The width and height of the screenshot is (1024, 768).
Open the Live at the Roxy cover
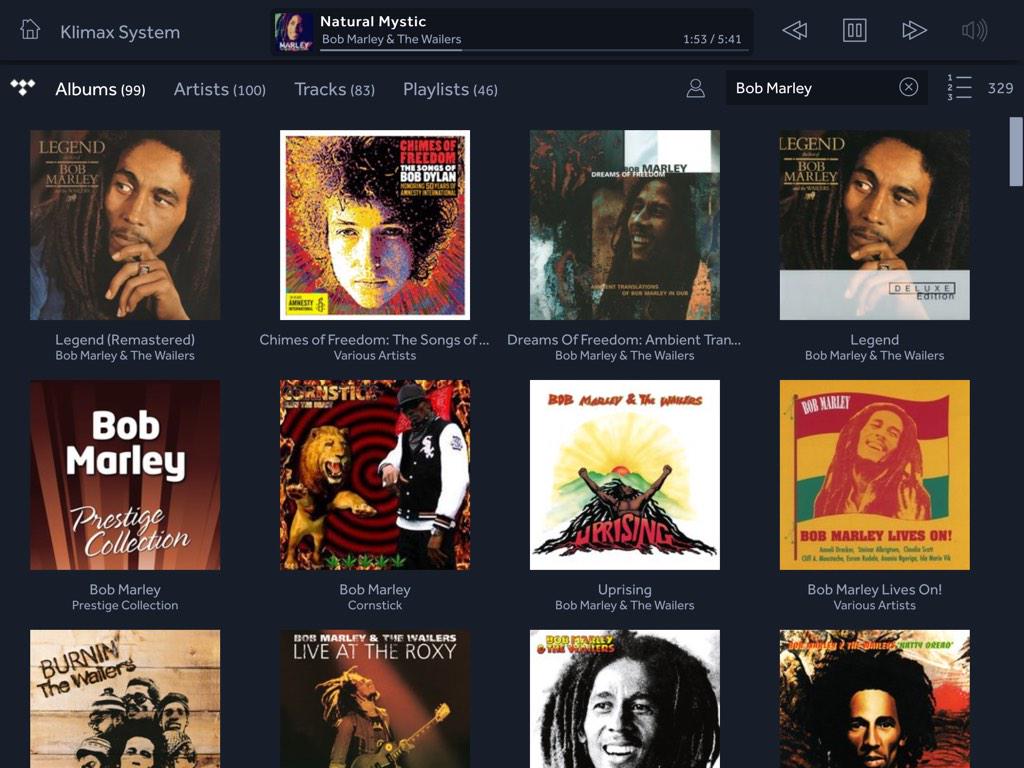coord(375,699)
